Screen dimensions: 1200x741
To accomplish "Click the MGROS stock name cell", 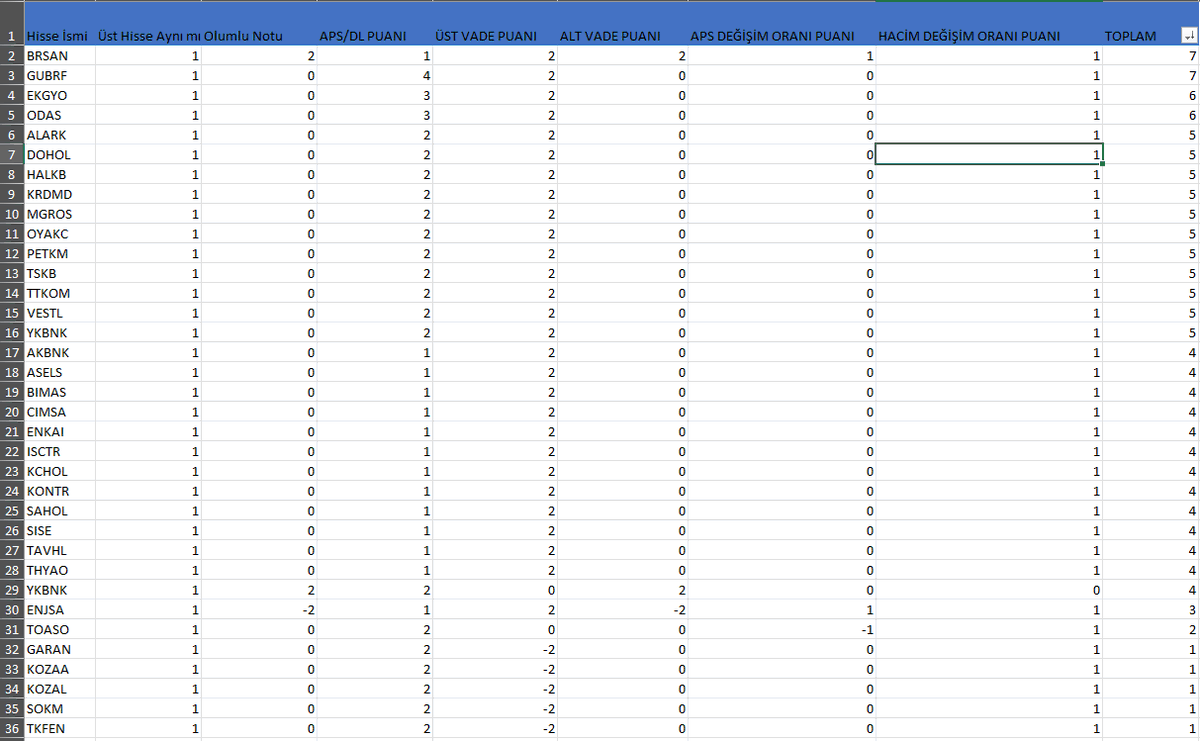I will [x=58, y=214].
